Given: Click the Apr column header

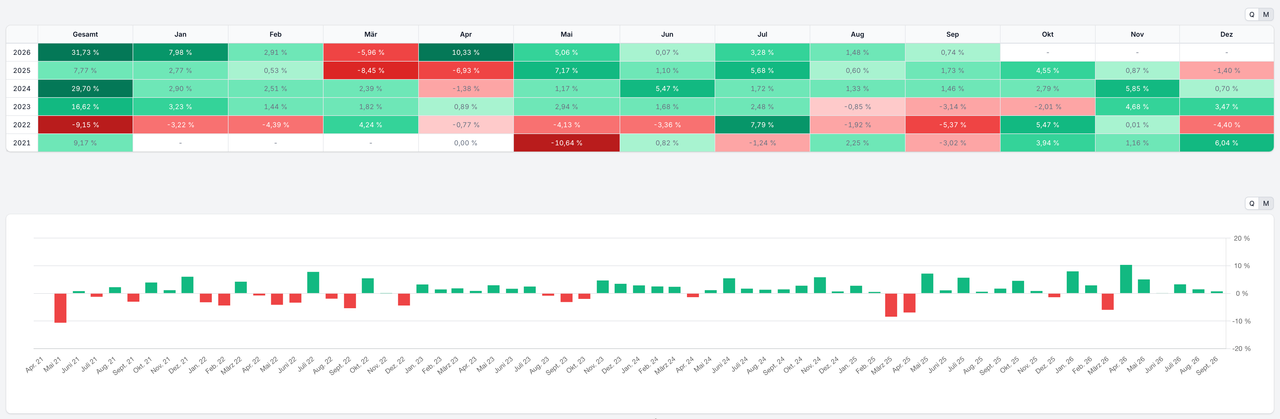Looking at the screenshot, I should (x=466, y=34).
